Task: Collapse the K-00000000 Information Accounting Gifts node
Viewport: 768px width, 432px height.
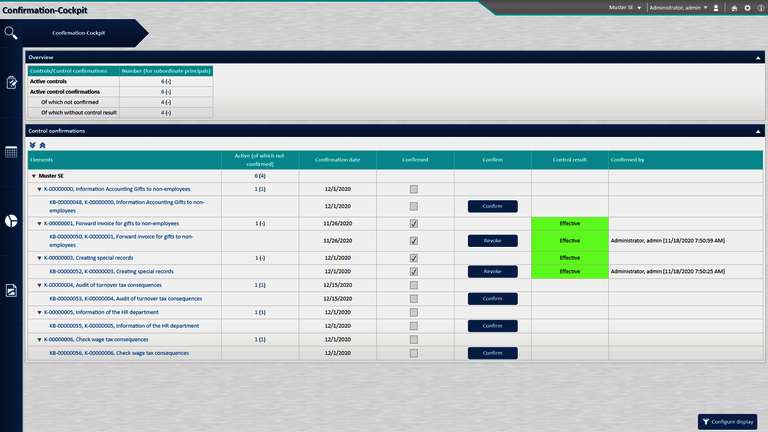Action: [40, 189]
